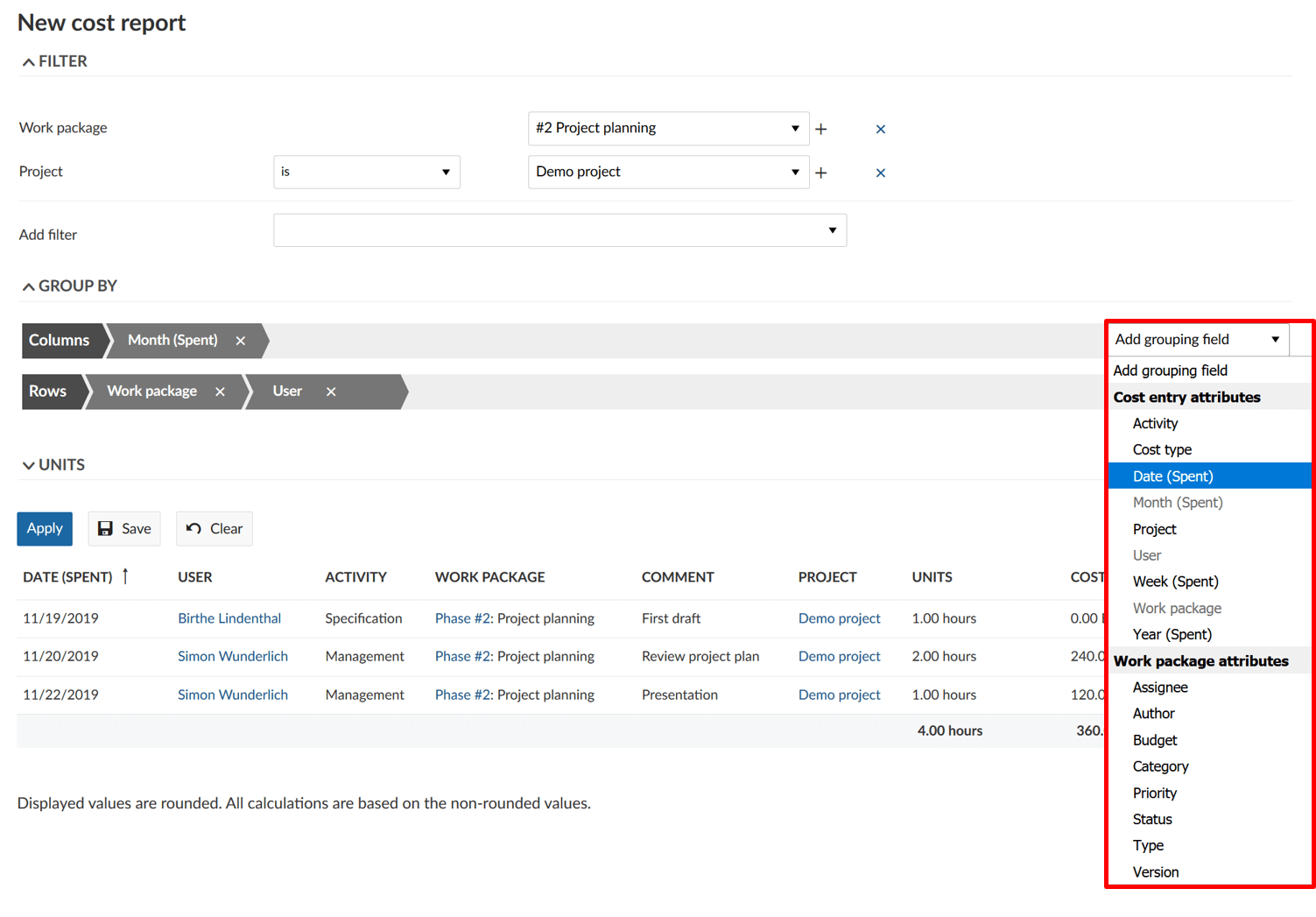
Task: Open the Add filter dropdown
Action: click(x=559, y=230)
